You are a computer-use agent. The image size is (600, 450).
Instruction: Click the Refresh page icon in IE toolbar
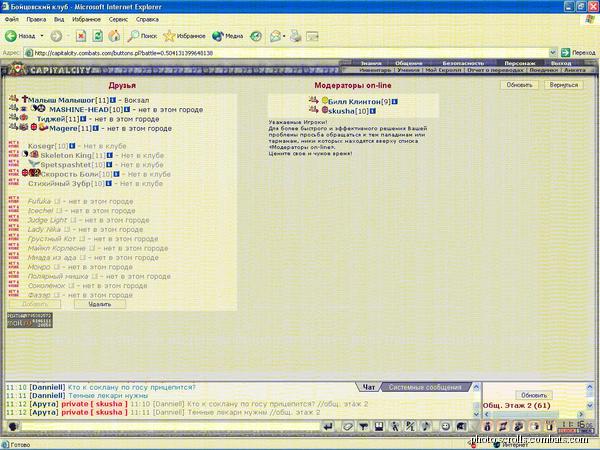tap(98, 36)
